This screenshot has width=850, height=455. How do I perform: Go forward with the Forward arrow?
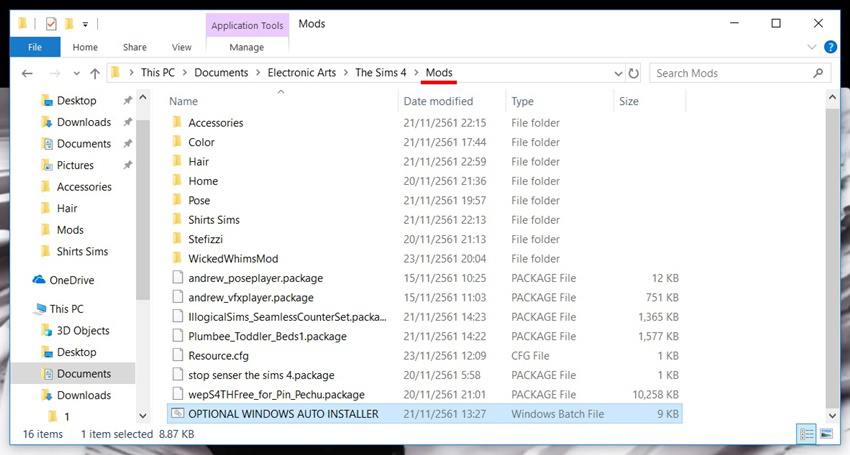click(x=55, y=73)
